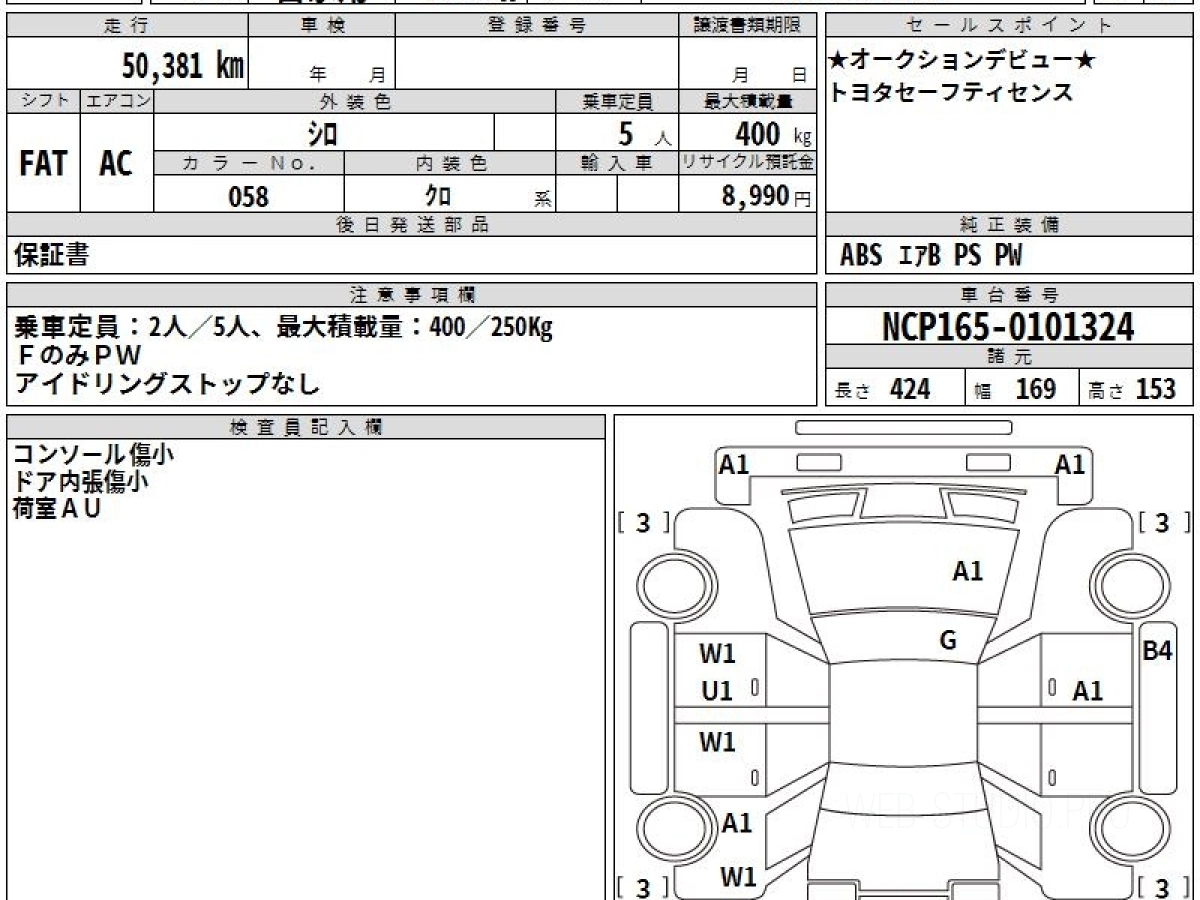Viewport: 1200px width, 900px height.
Task: Click the A1 mark on the hood
Action: click(968, 571)
